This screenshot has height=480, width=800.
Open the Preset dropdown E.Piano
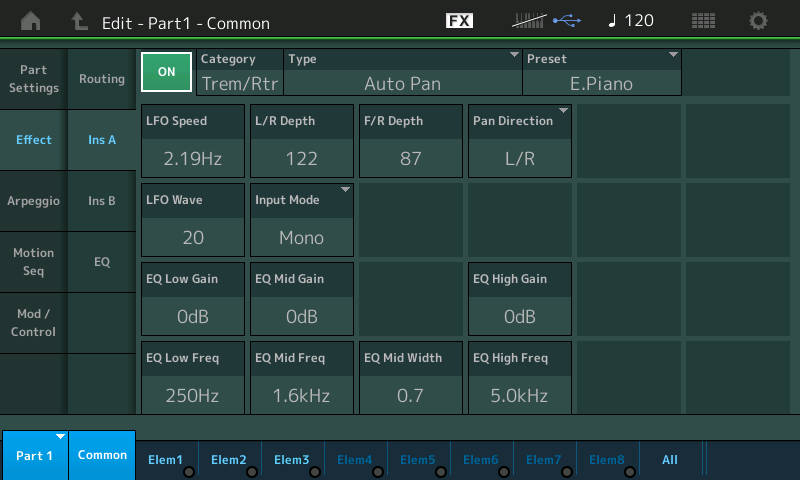602,72
